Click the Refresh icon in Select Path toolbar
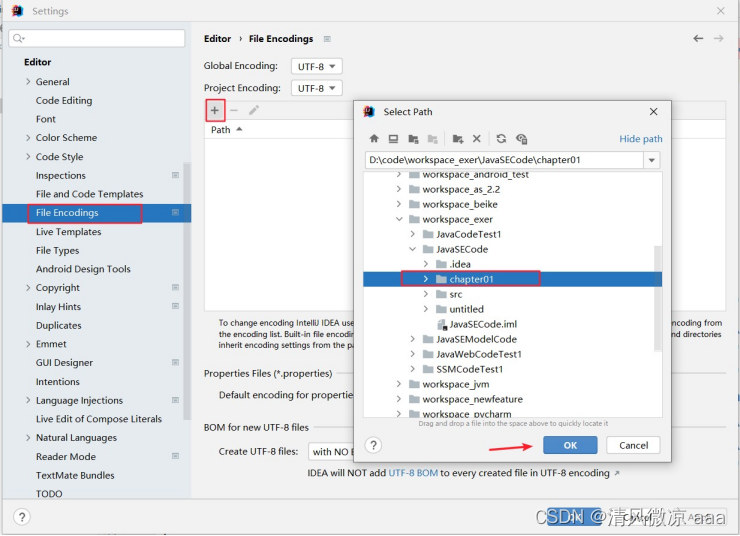This screenshot has width=740, height=536. click(501, 138)
